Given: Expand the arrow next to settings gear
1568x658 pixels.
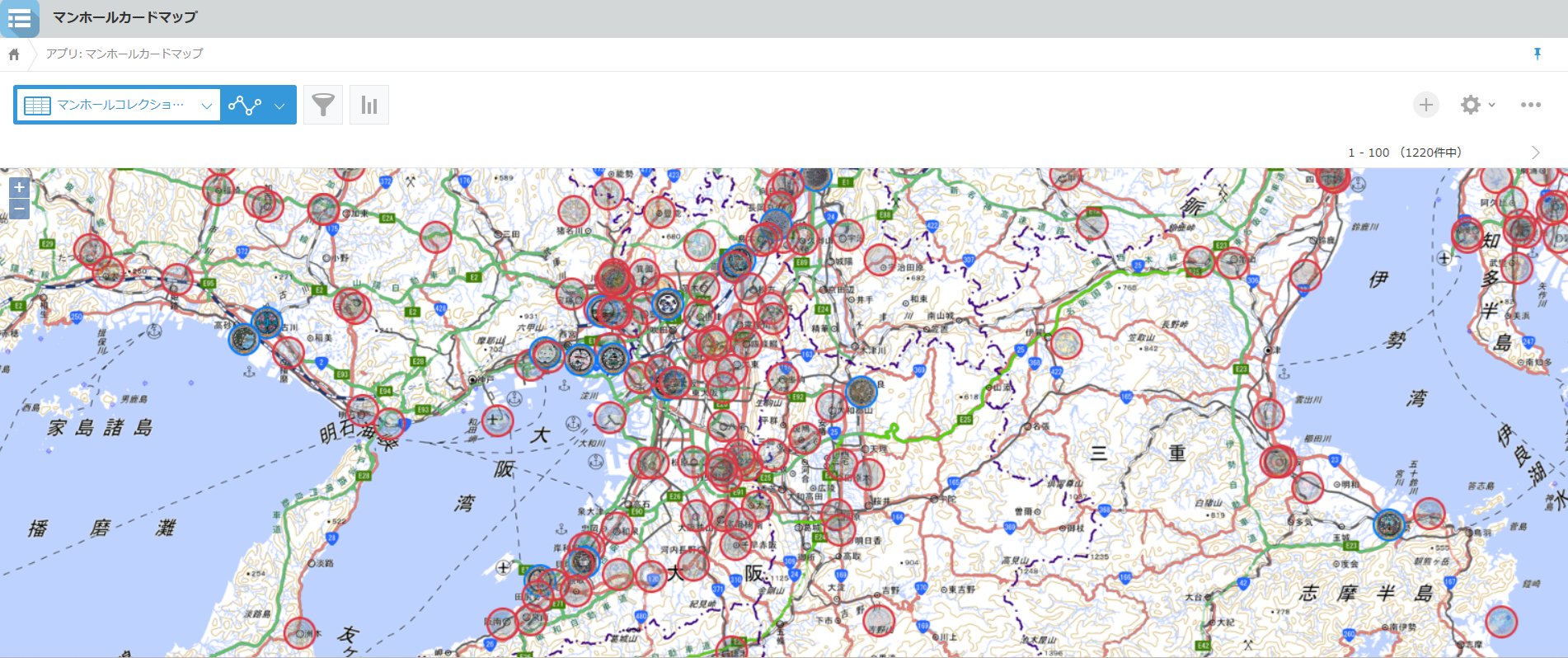Looking at the screenshot, I should click(1491, 105).
